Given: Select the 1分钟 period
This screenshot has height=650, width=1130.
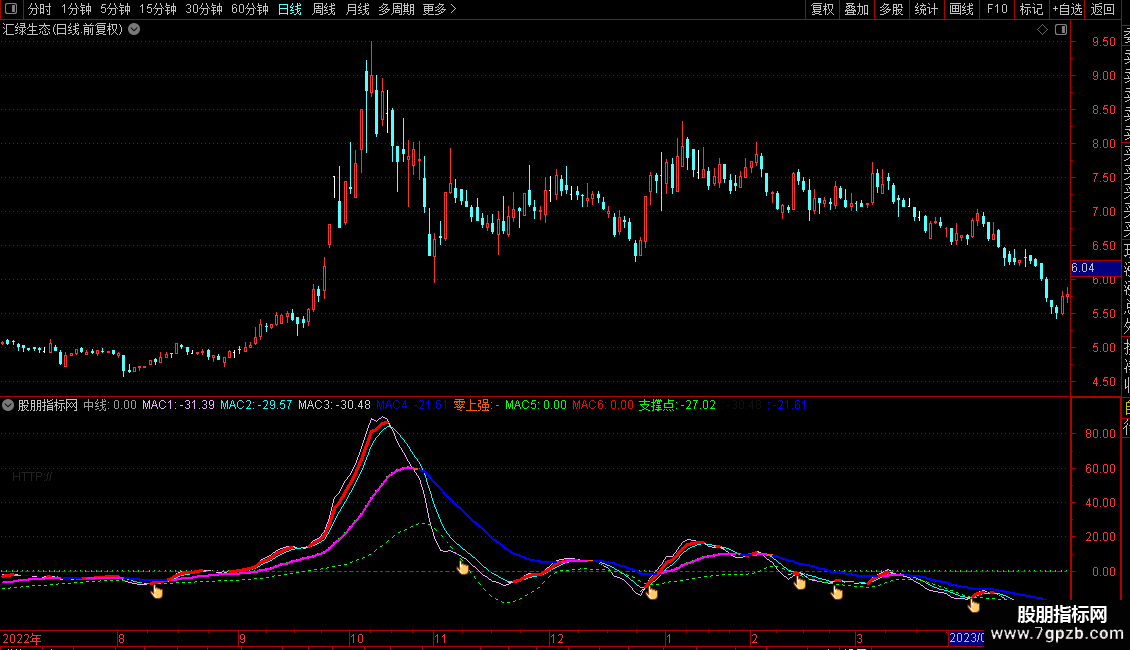Looking at the screenshot, I should 76,9.
